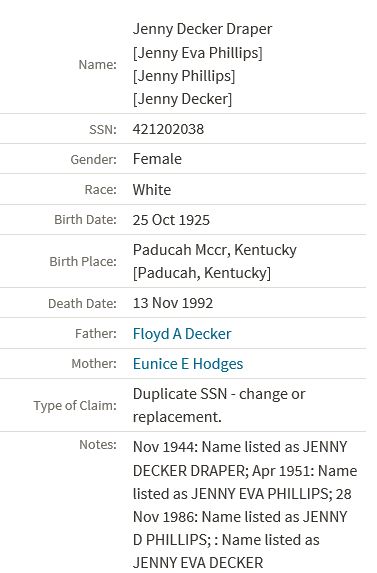Click the name Jenny Decker Draper

[x=202, y=29]
